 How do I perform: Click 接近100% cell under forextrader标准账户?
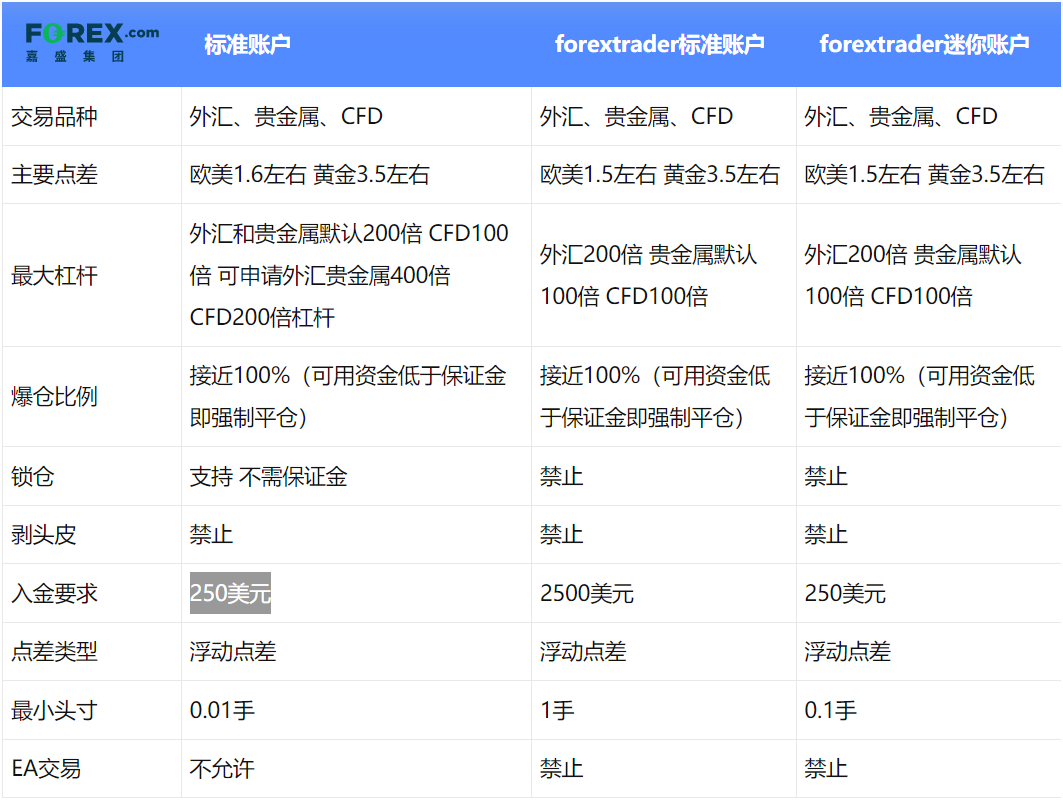pos(655,397)
